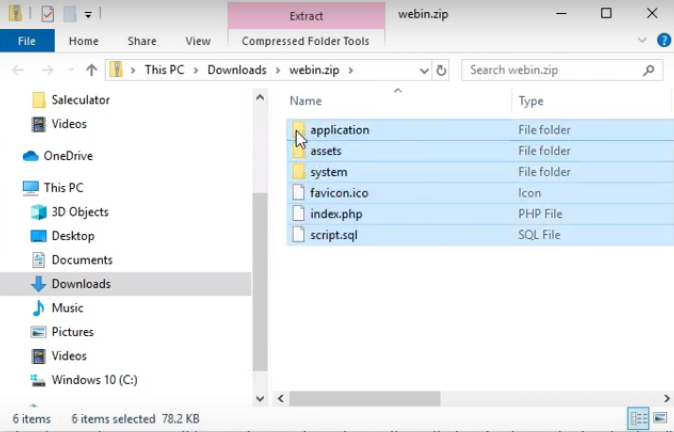Click the search magnifier icon
The height and width of the screenshot is (432, 674).
point(649,70)
